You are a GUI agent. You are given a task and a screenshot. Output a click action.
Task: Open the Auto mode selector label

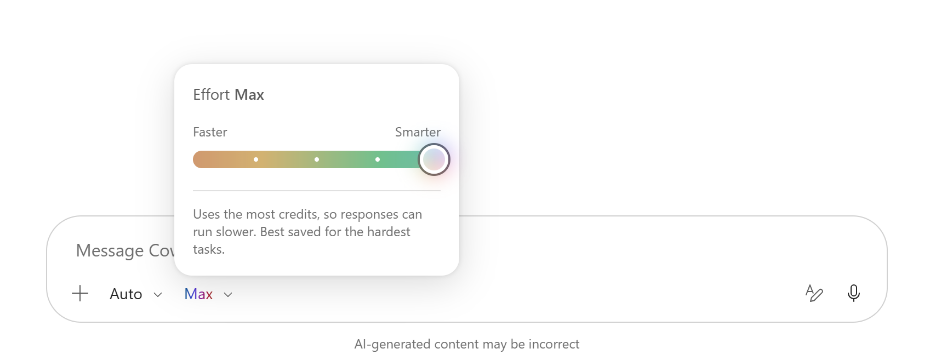[126, 294]
